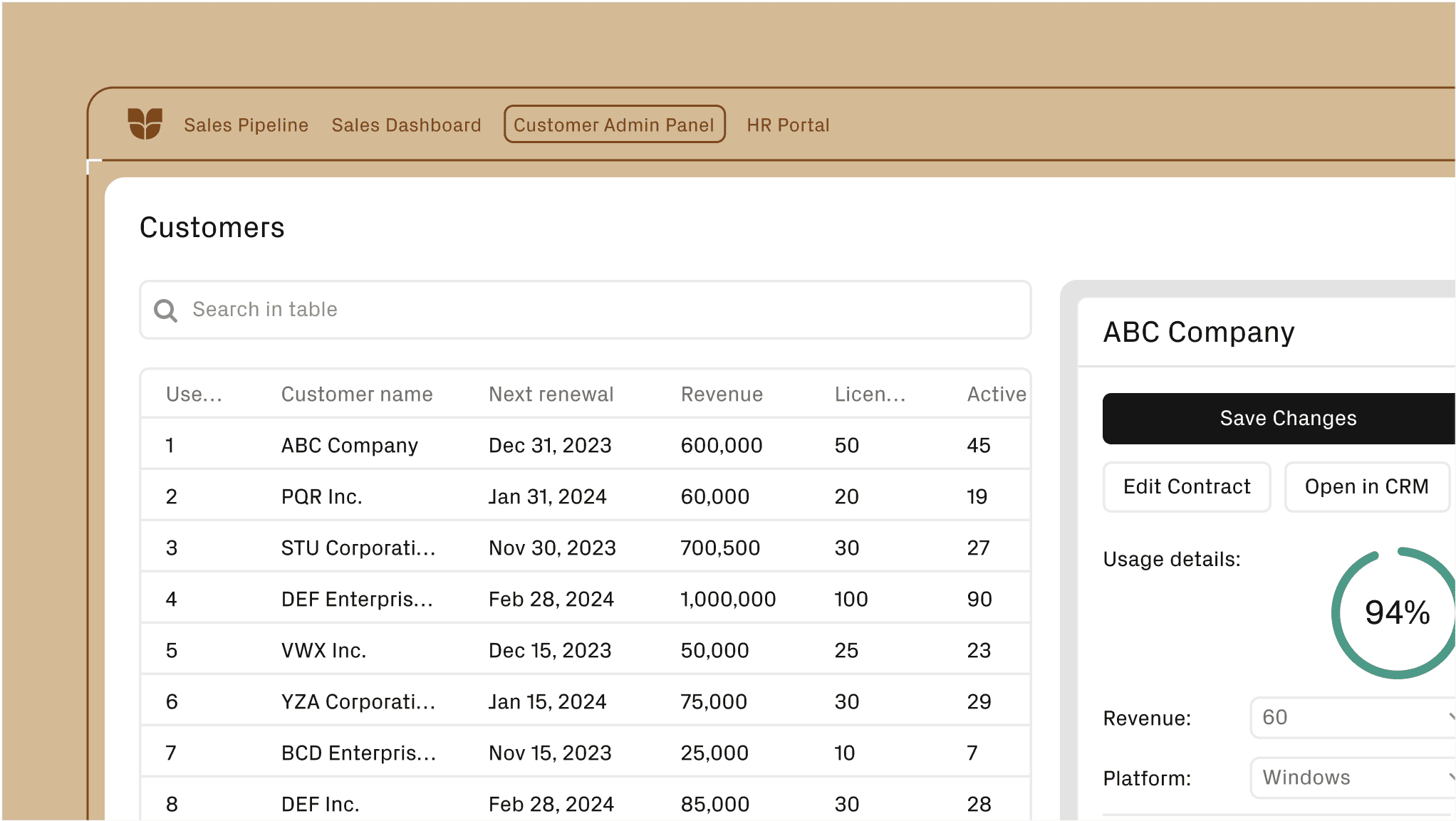Viewport: 1456px width, 821px height.
Task: Expand the truncated Licen... column header
Action: coord(870,394)
